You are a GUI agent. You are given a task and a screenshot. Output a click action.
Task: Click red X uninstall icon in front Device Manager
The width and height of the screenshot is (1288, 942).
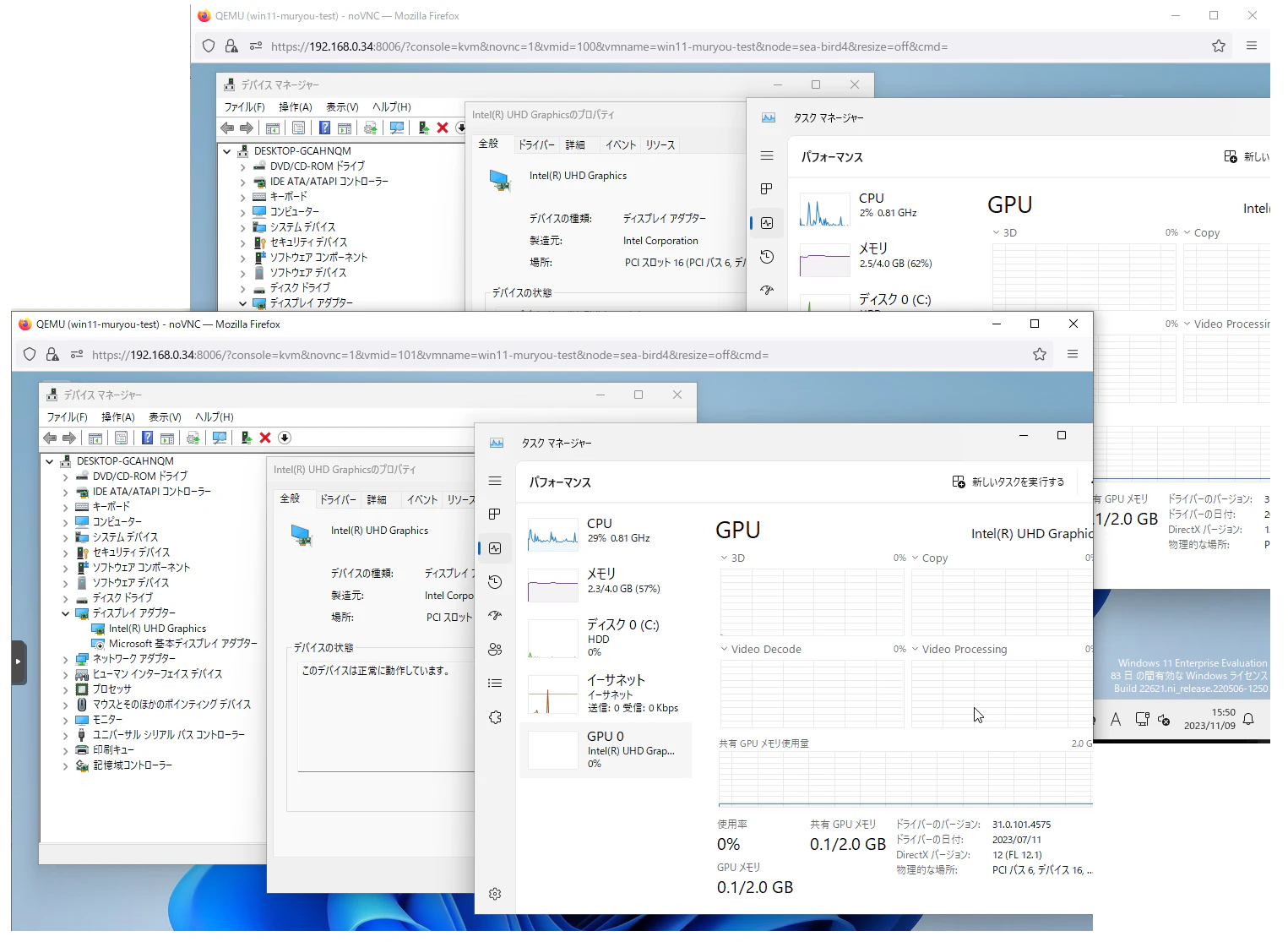coord(265,438)
